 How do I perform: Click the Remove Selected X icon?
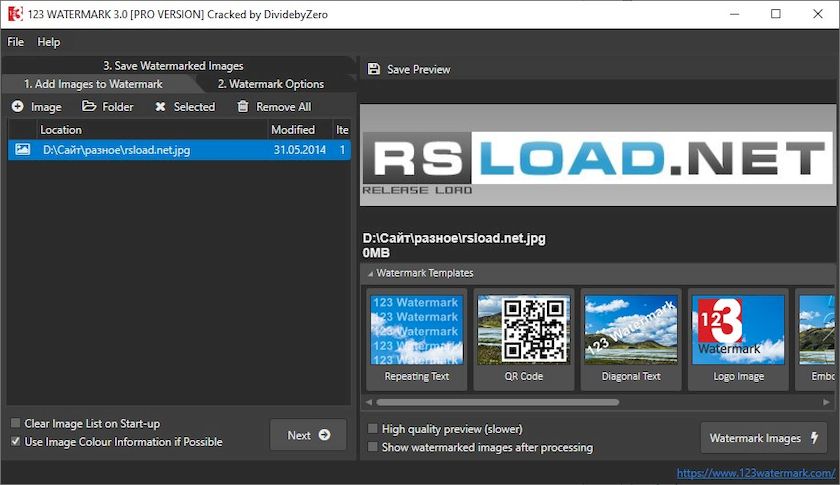(x=160, y=107)
